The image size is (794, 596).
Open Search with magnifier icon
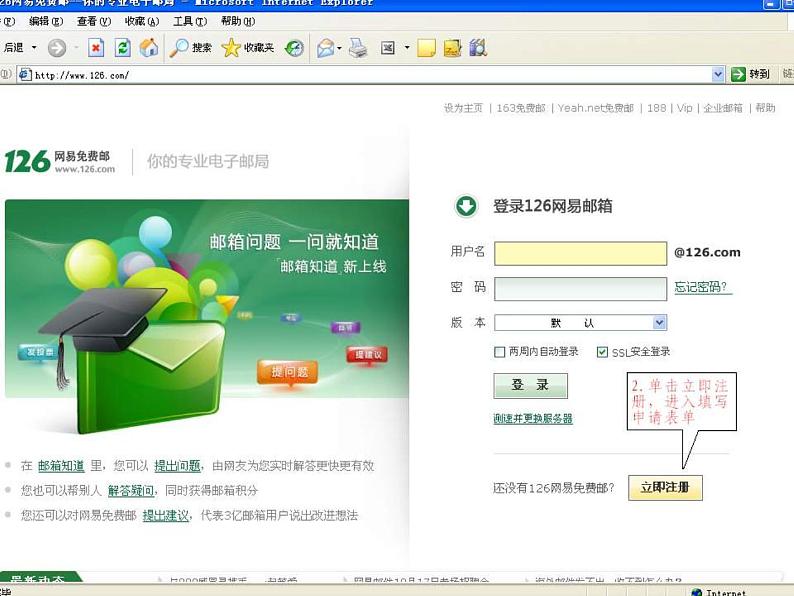[190, 48]
